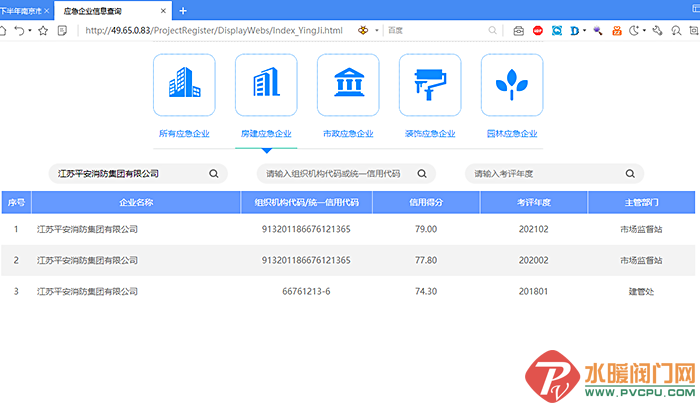Viewport: 700px width, 407px height.
Task: Select company name in row 3
Action: tap(87, 291)
